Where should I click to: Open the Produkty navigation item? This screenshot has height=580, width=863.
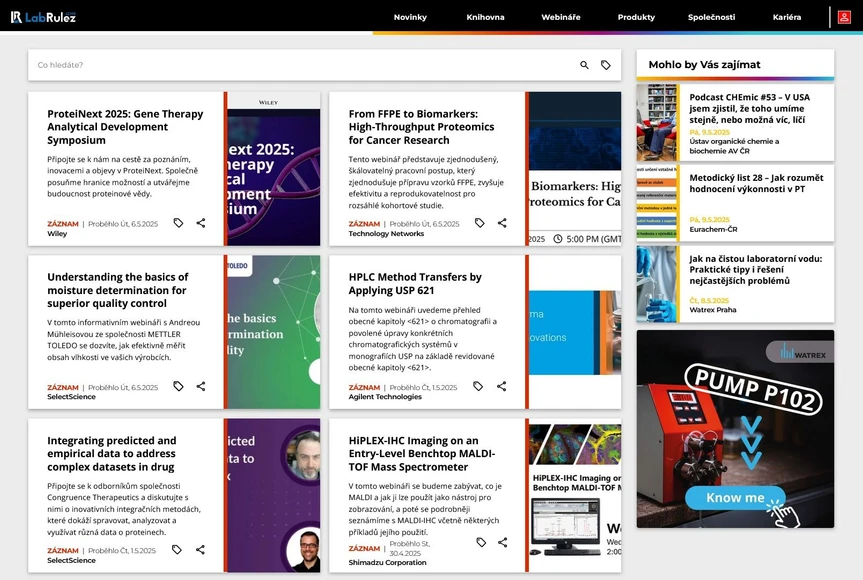tap(636, 17)
